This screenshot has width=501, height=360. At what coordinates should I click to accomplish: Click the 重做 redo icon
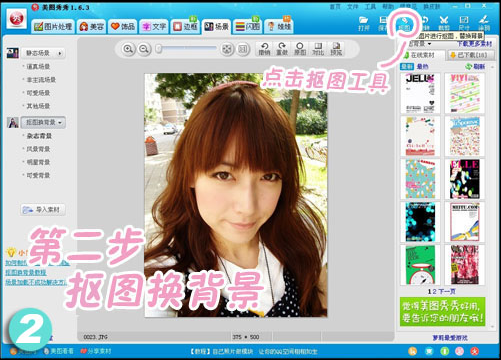[282, 49]
